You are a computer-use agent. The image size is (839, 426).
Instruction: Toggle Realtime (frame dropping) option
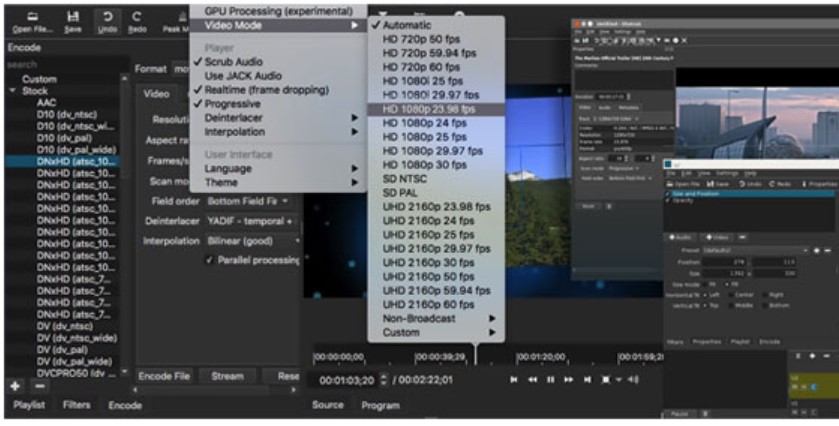[278, 90]
